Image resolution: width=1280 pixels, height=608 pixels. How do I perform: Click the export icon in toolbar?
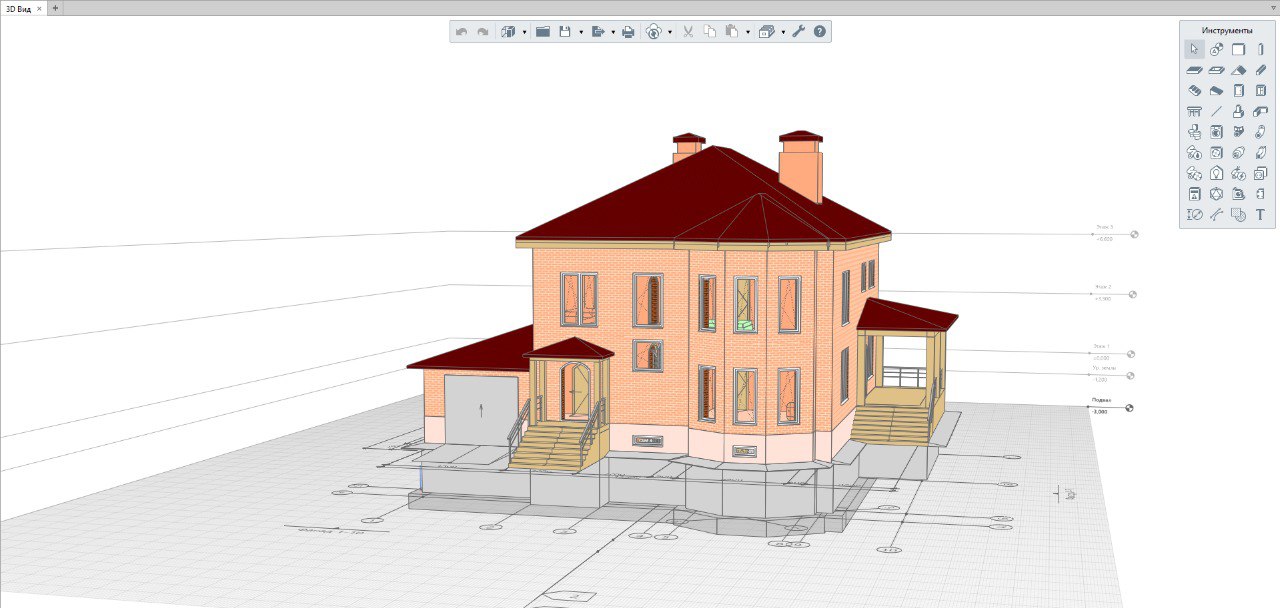click(598, 32)
